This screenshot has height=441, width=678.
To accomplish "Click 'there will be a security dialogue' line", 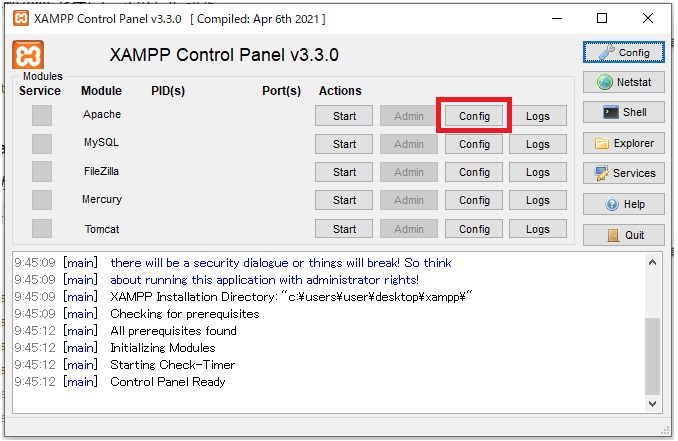I will (281, 263).
